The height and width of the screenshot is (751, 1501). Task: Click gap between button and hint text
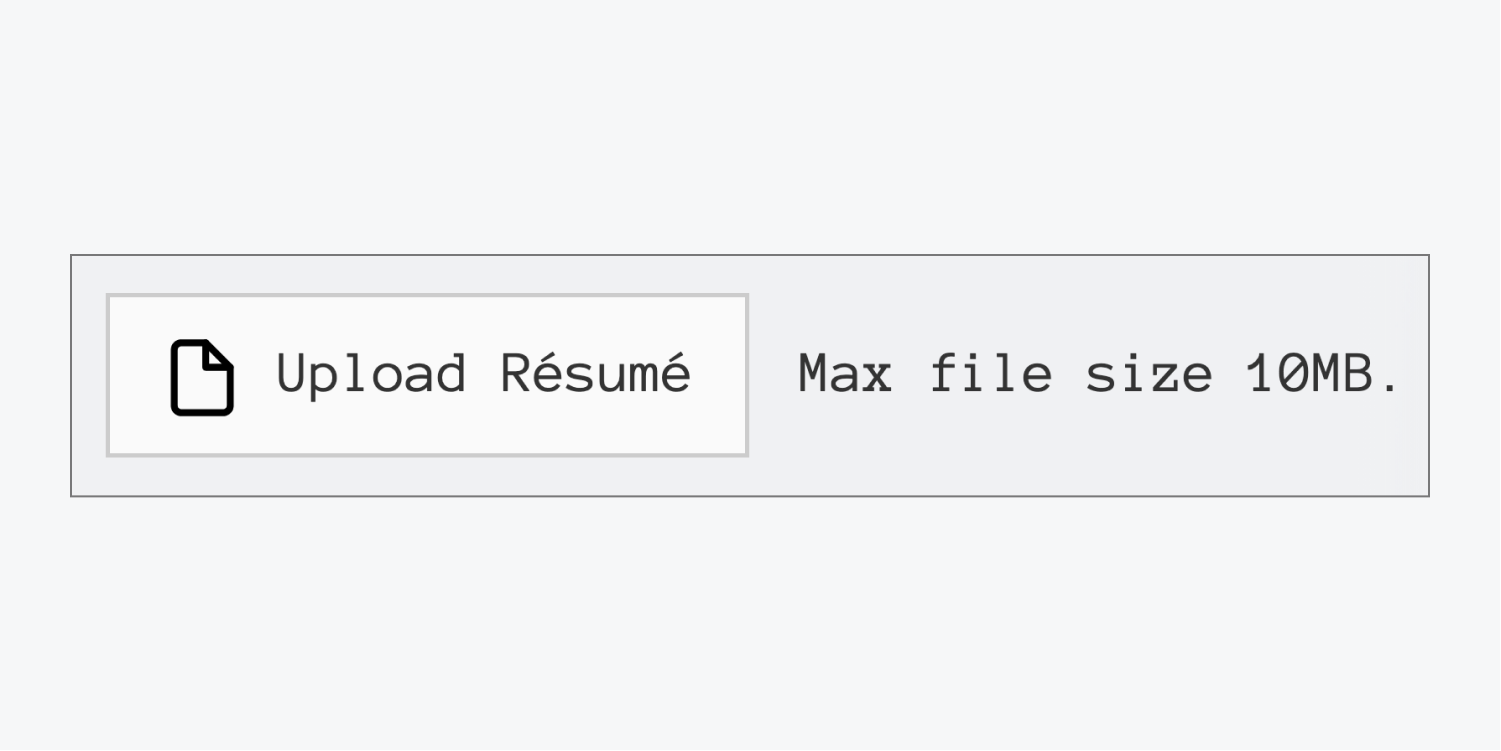tap(773, 375)
